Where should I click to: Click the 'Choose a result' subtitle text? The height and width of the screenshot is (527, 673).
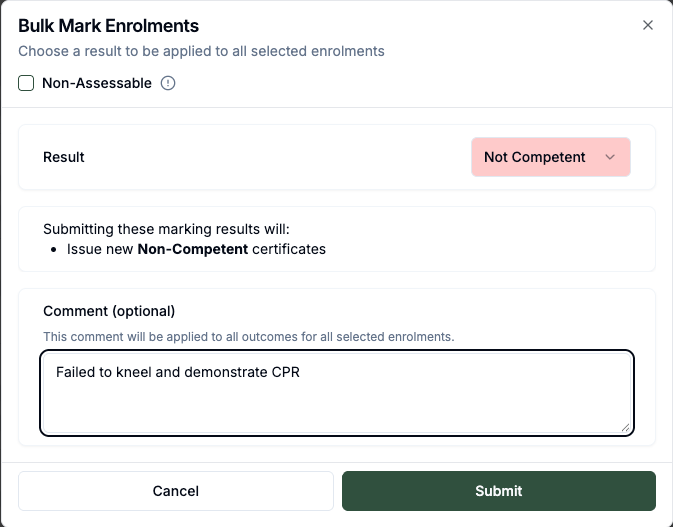tap(201, 51)
